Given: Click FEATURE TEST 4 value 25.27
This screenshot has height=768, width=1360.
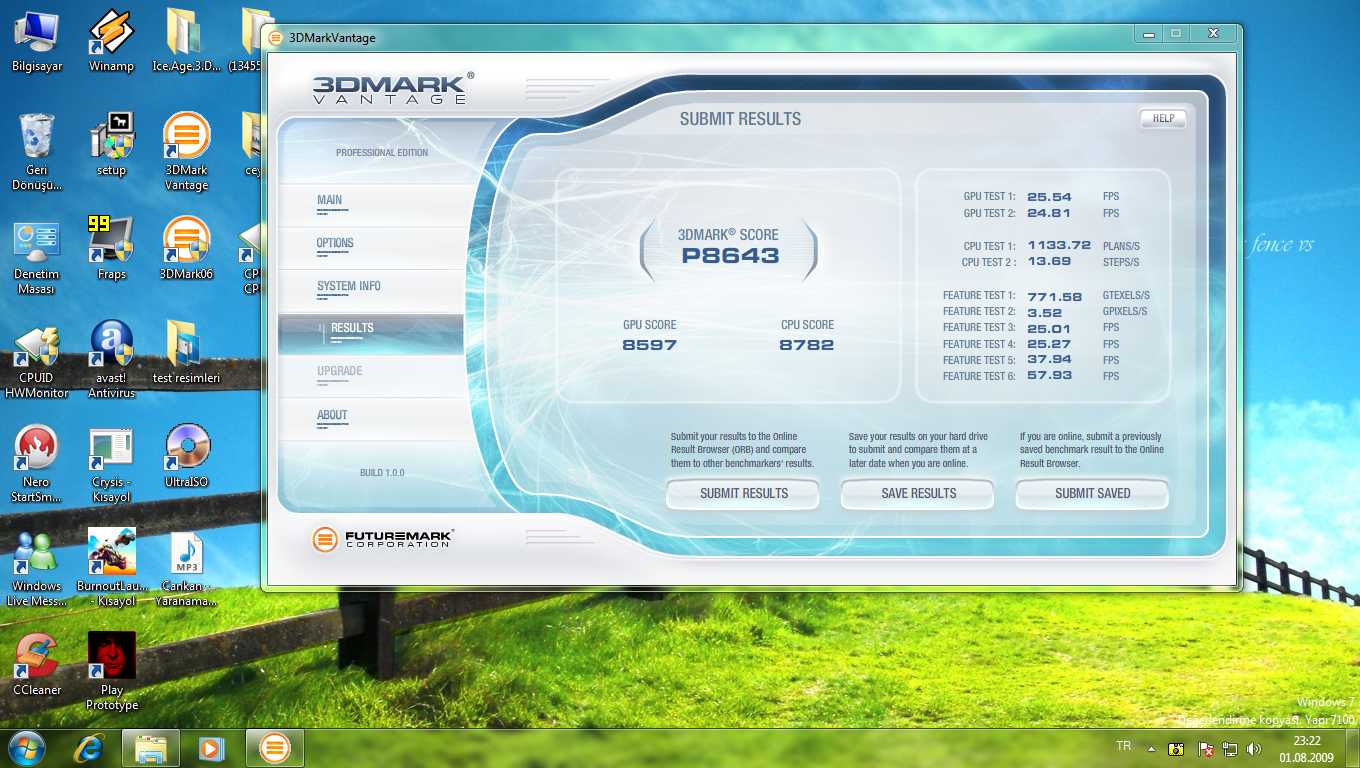Looking at the screenshot, I should coord(1049,344).
